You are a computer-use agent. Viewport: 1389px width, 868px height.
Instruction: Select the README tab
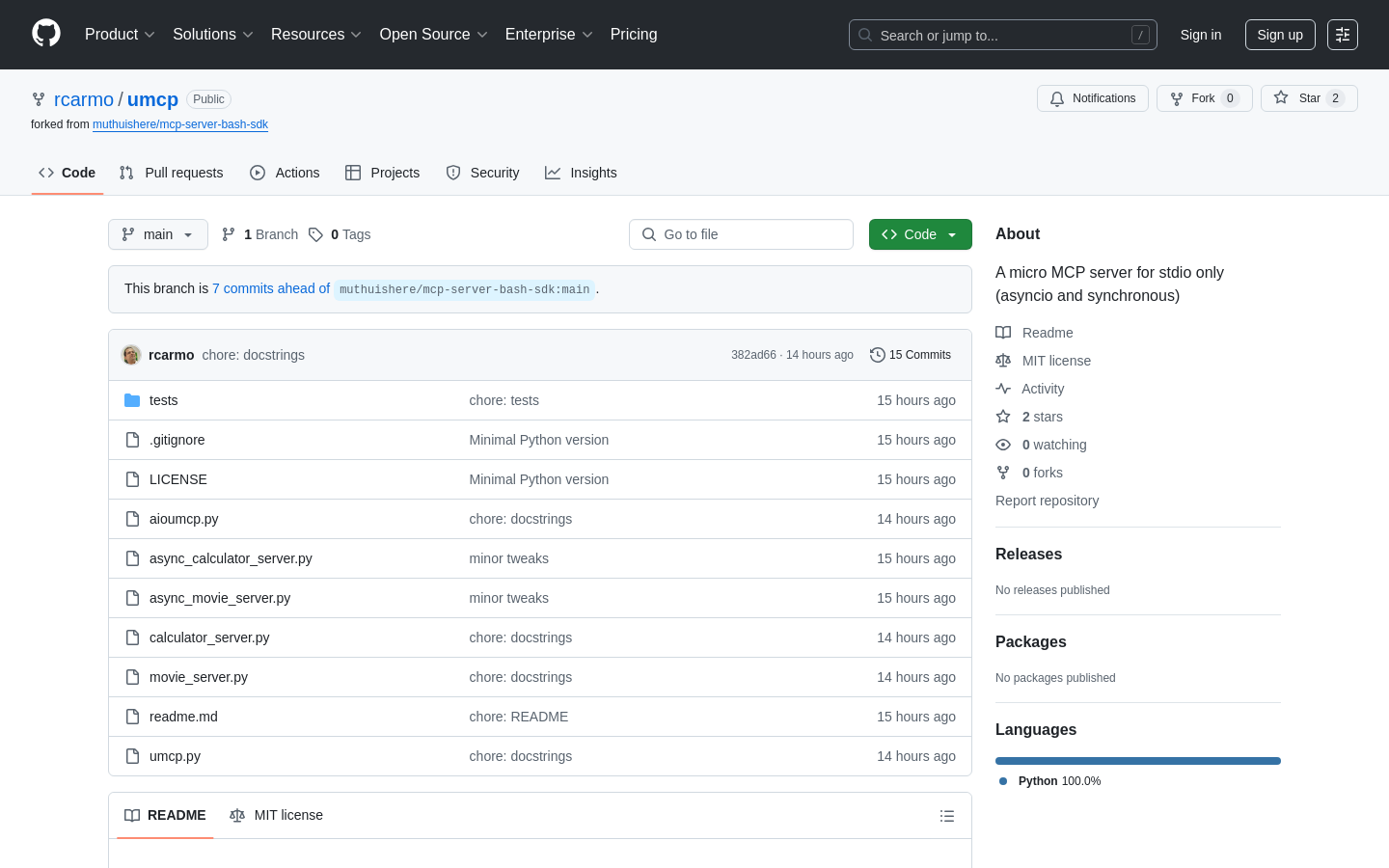(165, 815)
